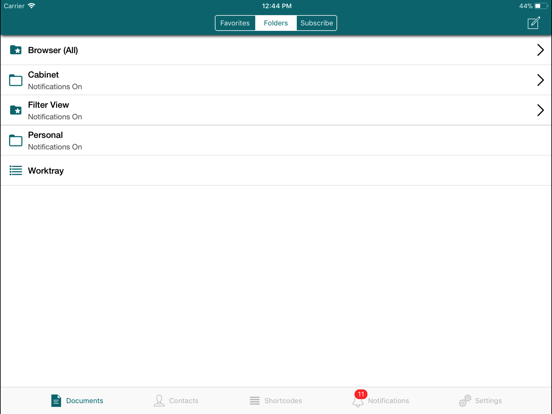Select the Folders segment
Image resolution: width=552 pixels, height=414 pixels.
276,23
